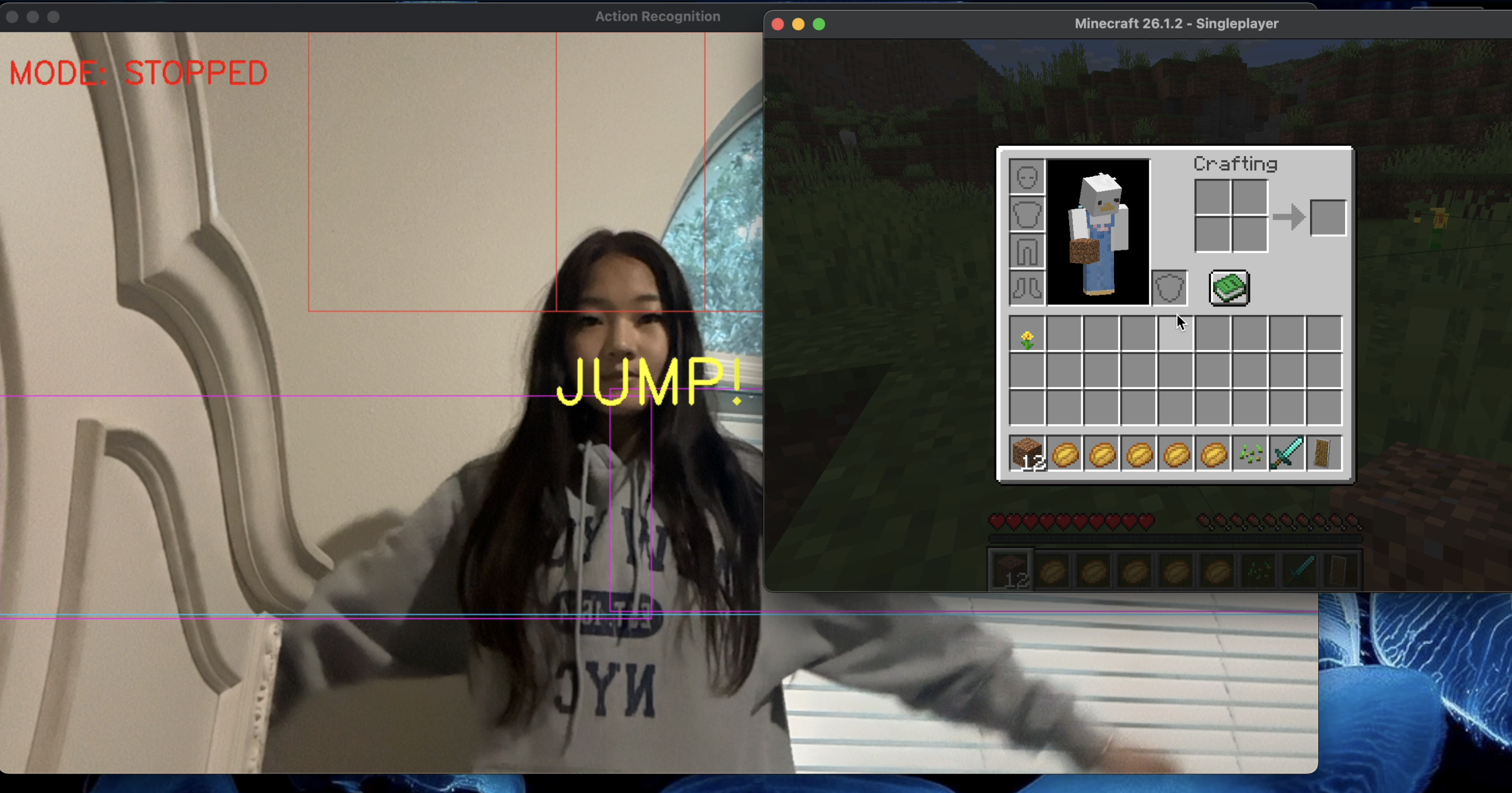Pick up the oak door in inventory hotbar
Screen dimensions: 1512x793
1324,454
